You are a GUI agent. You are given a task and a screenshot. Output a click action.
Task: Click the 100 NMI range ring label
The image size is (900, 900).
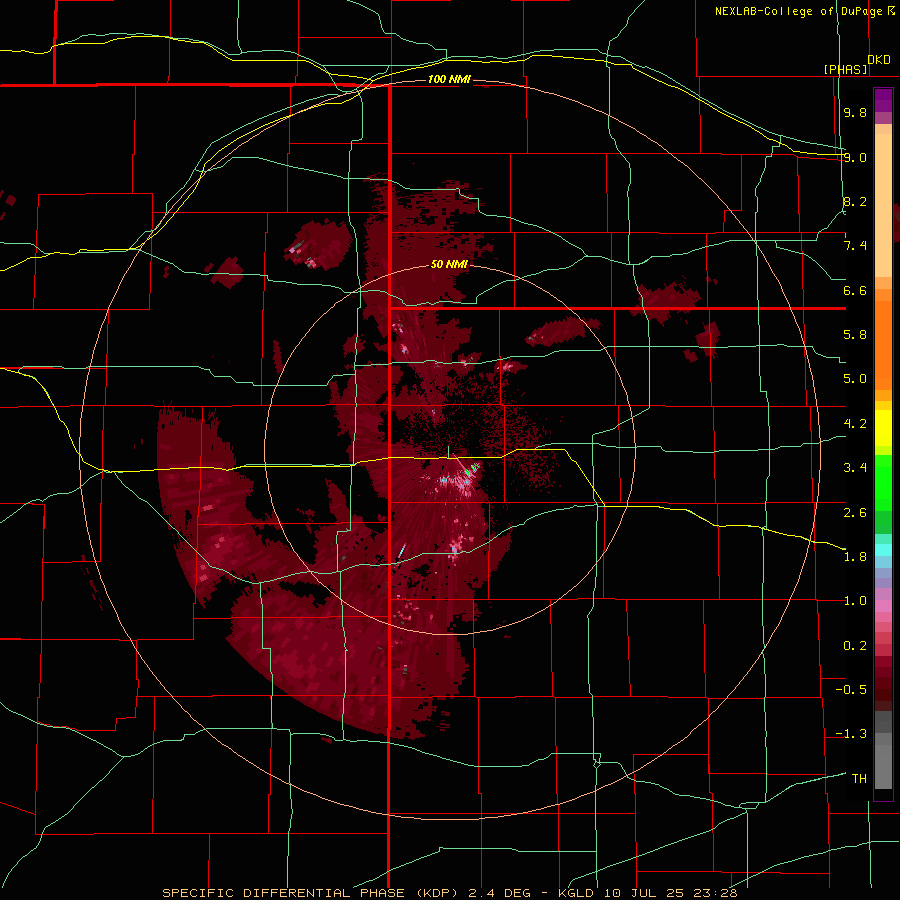click(449, 79)
